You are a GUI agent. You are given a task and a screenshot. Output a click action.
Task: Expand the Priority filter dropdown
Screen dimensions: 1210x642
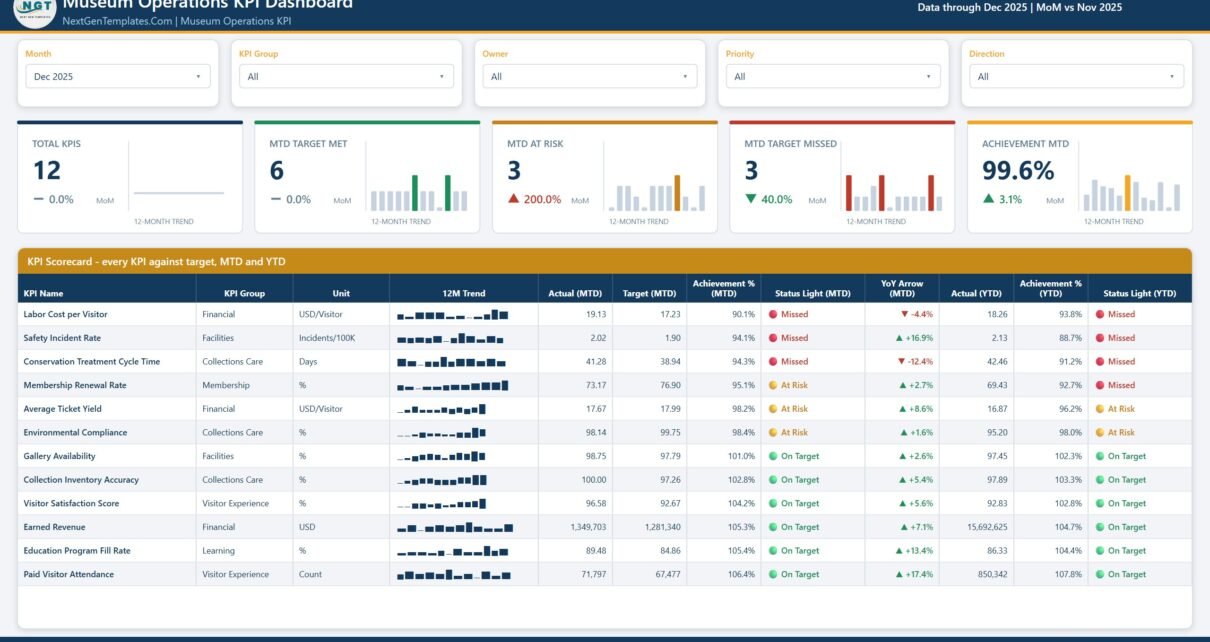pyautogui.click(x=833, y=76)
